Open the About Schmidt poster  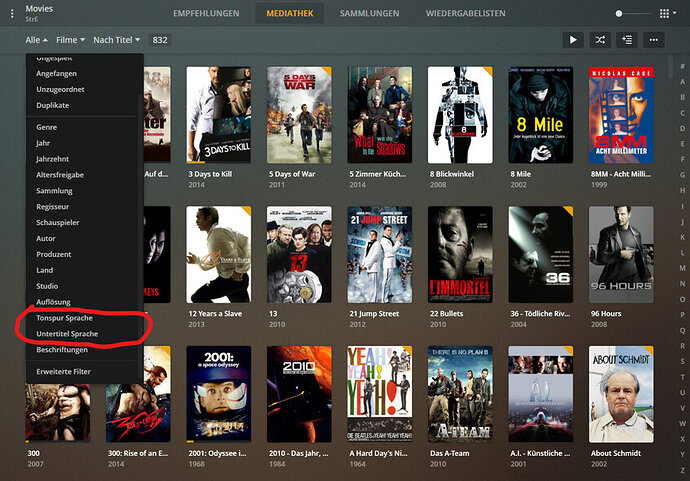coord(621,394)
